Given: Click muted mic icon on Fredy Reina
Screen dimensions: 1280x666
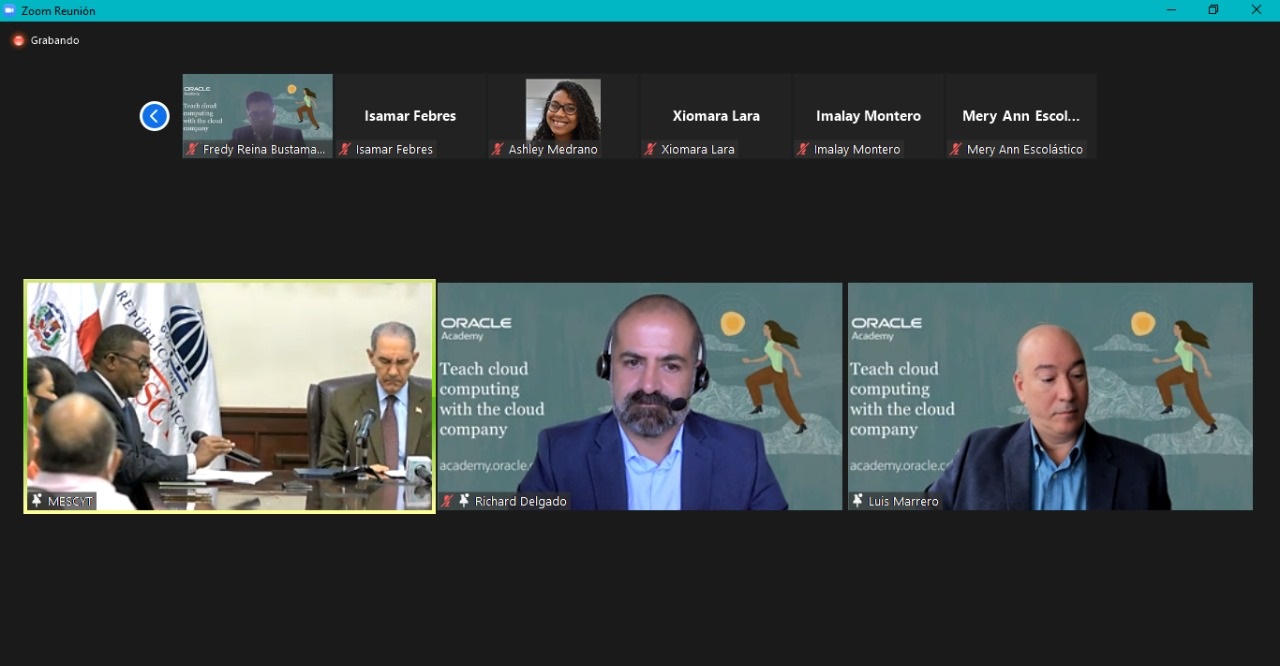Looking at the screenshot, I should point(192,149).
